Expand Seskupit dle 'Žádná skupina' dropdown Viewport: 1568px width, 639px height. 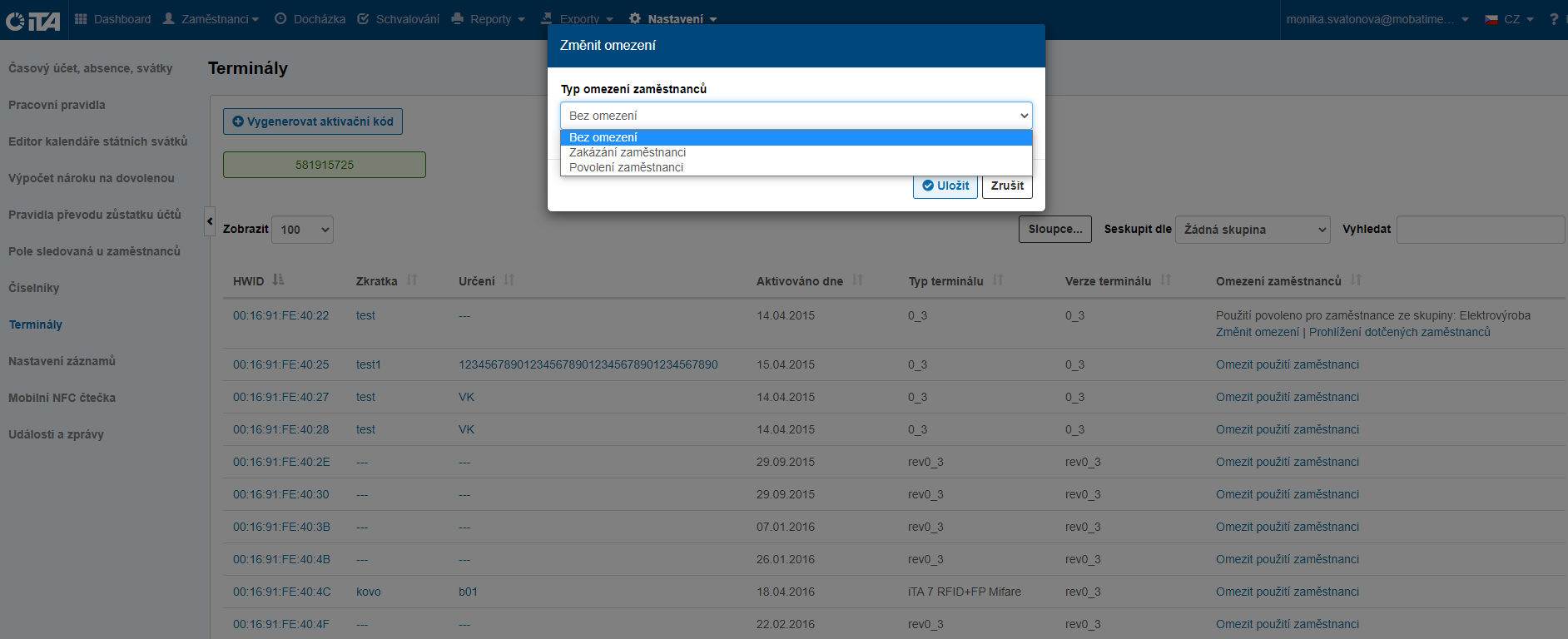pos(1253,230)
